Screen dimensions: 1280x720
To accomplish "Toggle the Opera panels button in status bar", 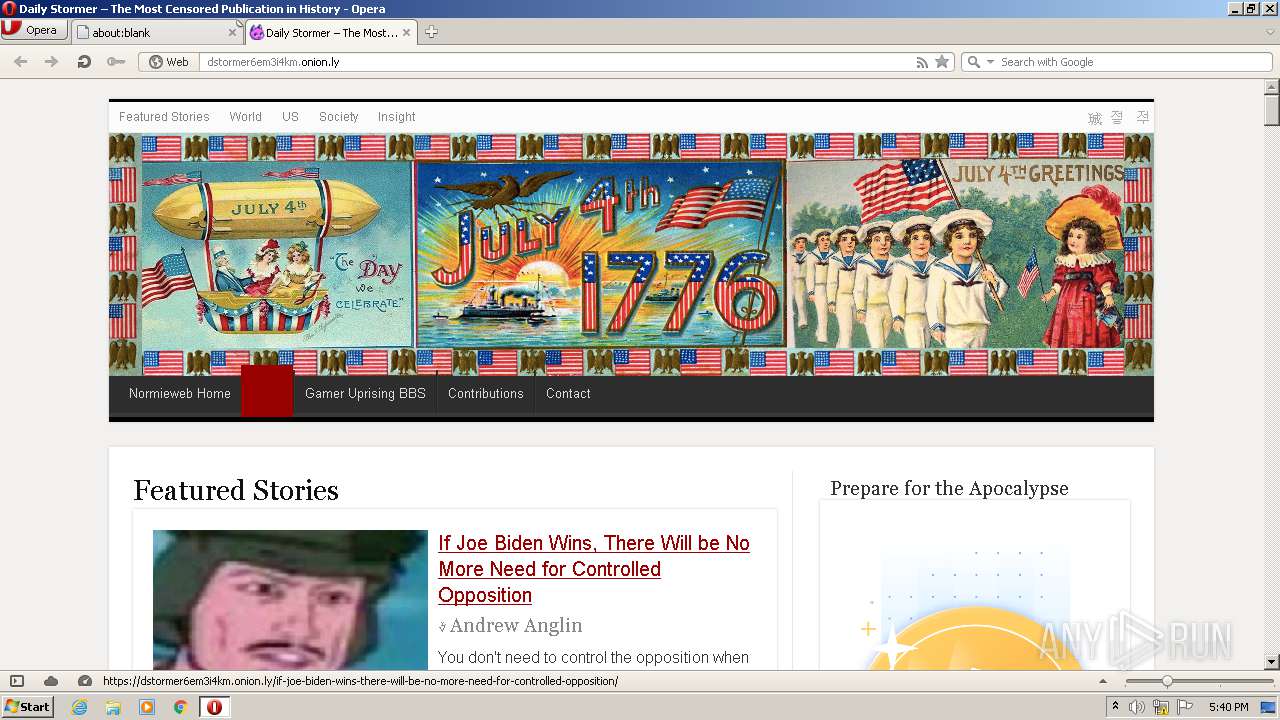I will [17, 681].
